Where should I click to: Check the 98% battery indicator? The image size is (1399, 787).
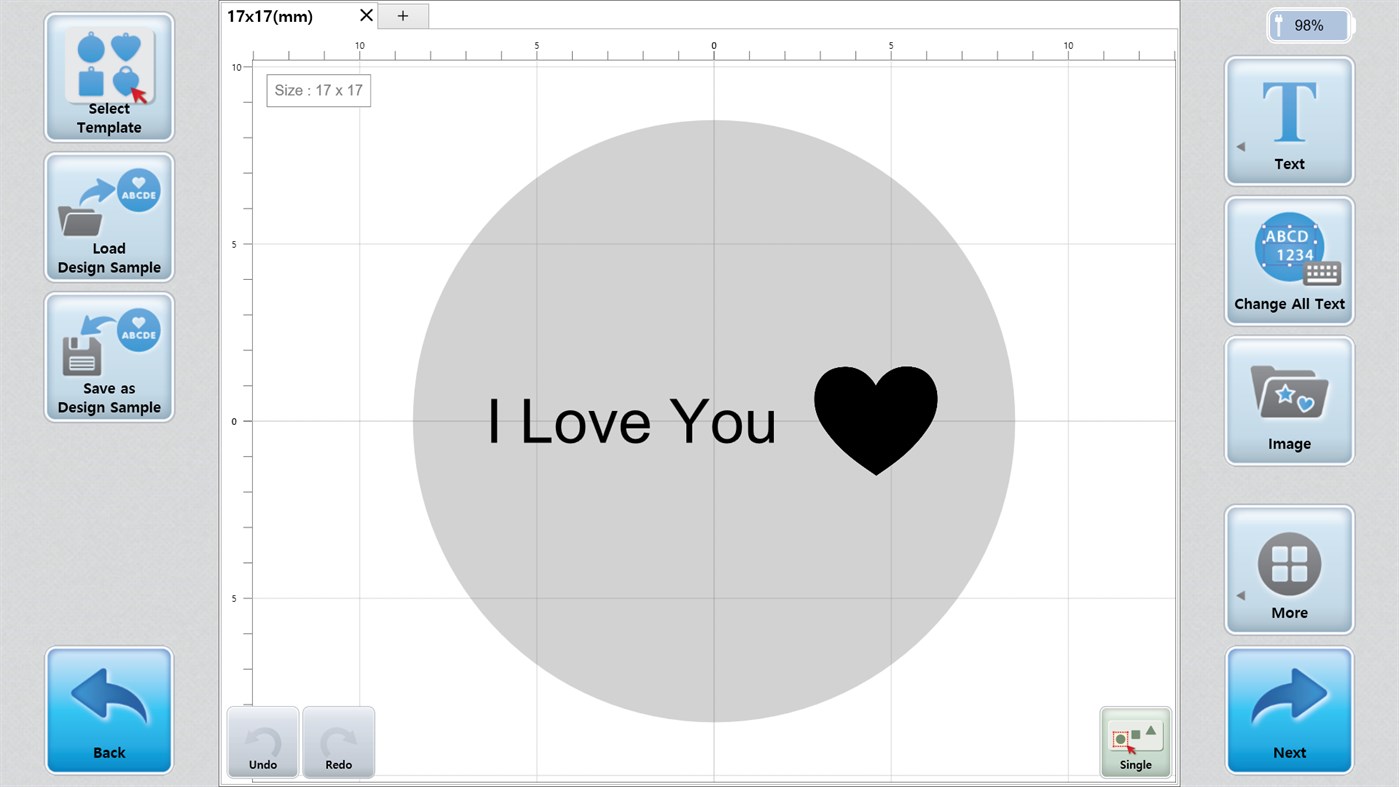coord(1309,26)
